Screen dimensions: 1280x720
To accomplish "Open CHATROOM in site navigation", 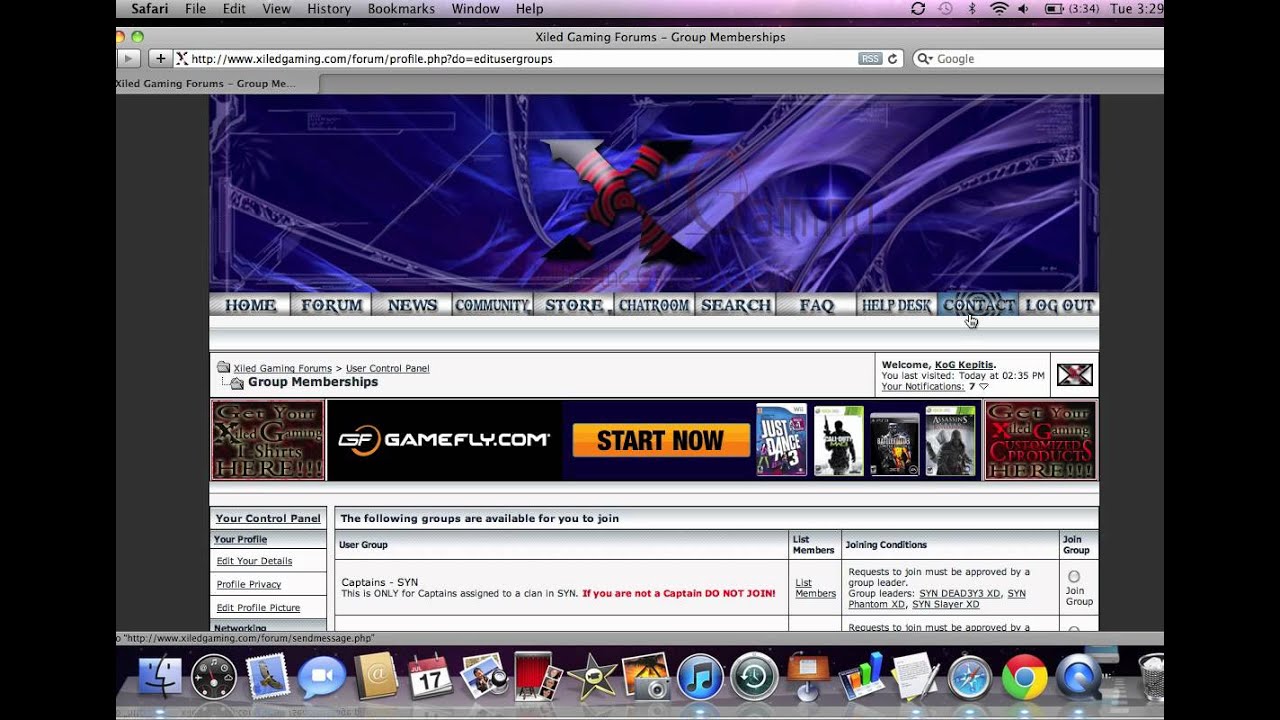I will (x=654, y=305).
